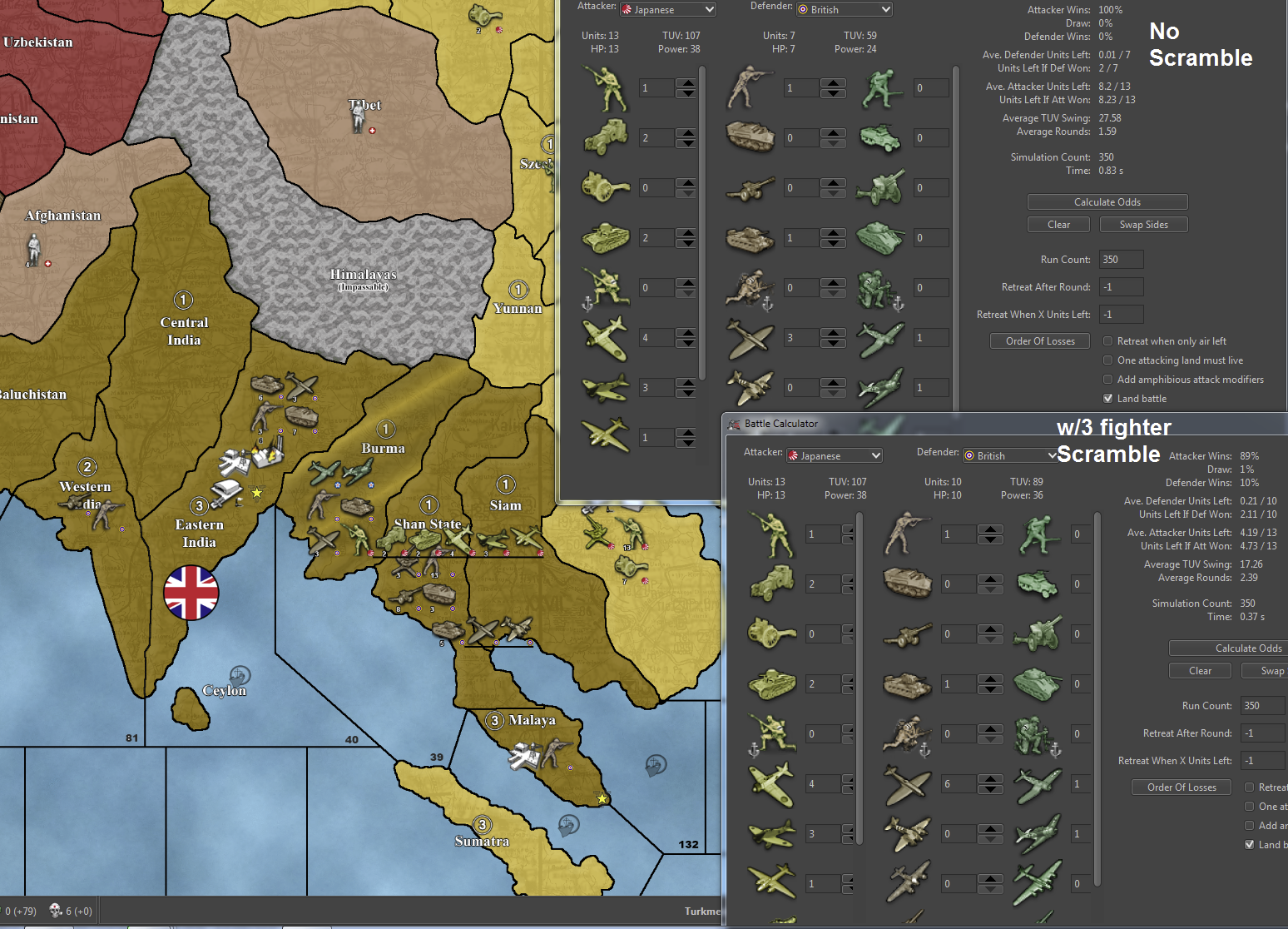Select British fighter icon in No Scramble calculator

(750, 339)
